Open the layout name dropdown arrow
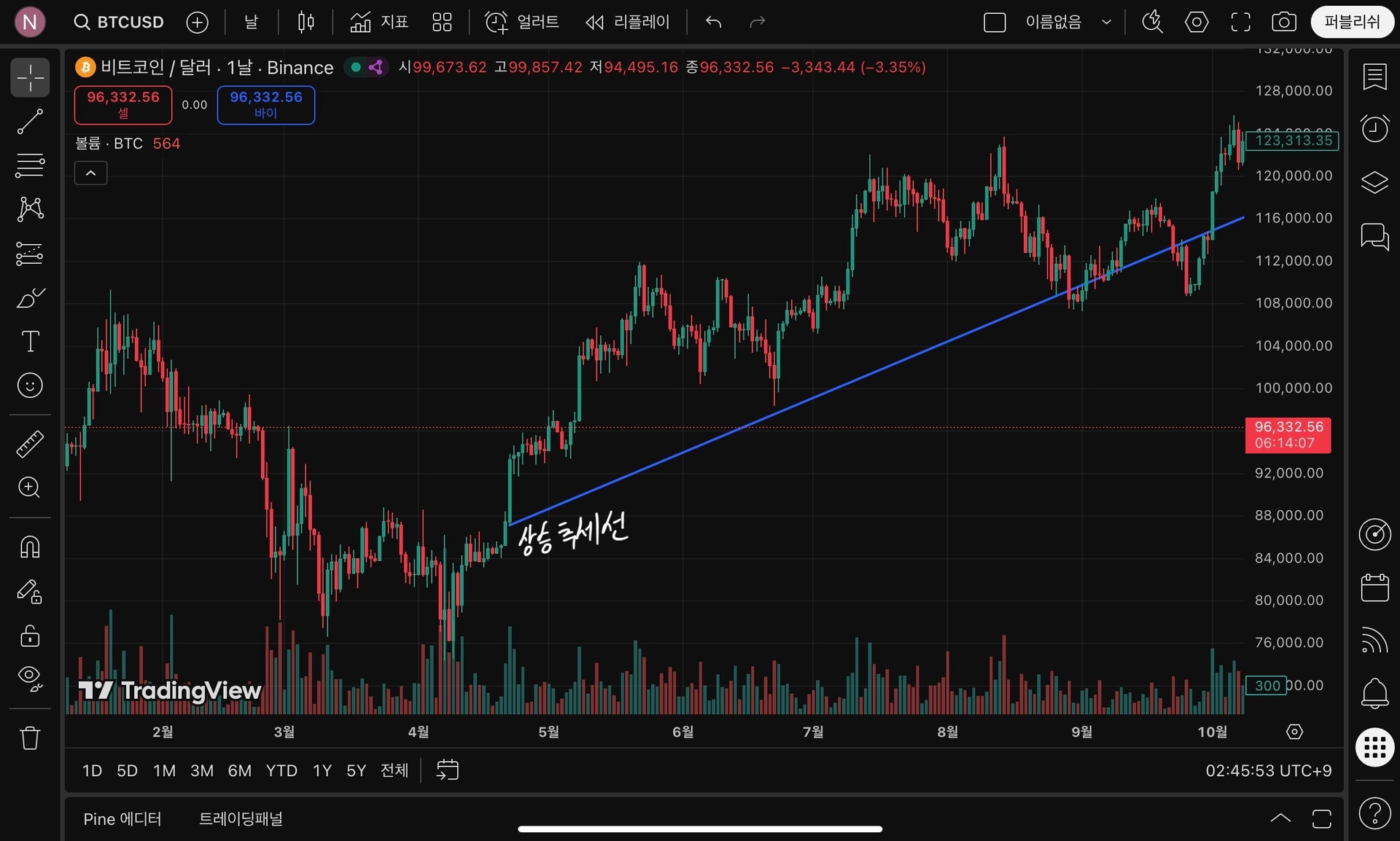Image resolution: width=1400 pixels, height=841 pixels. click(x=1106, y=22)
